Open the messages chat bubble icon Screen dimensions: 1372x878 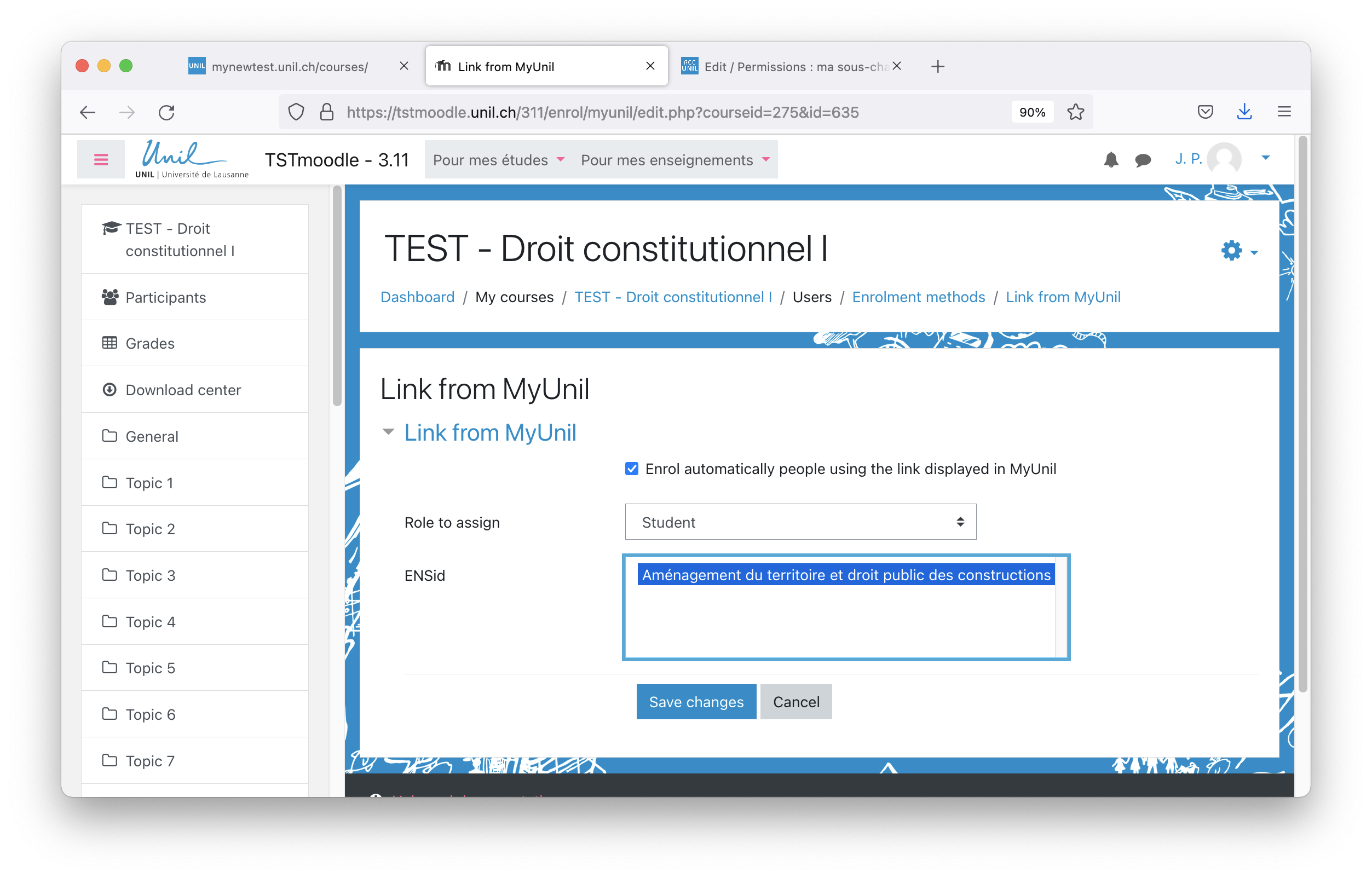(x=1142, y=160)
